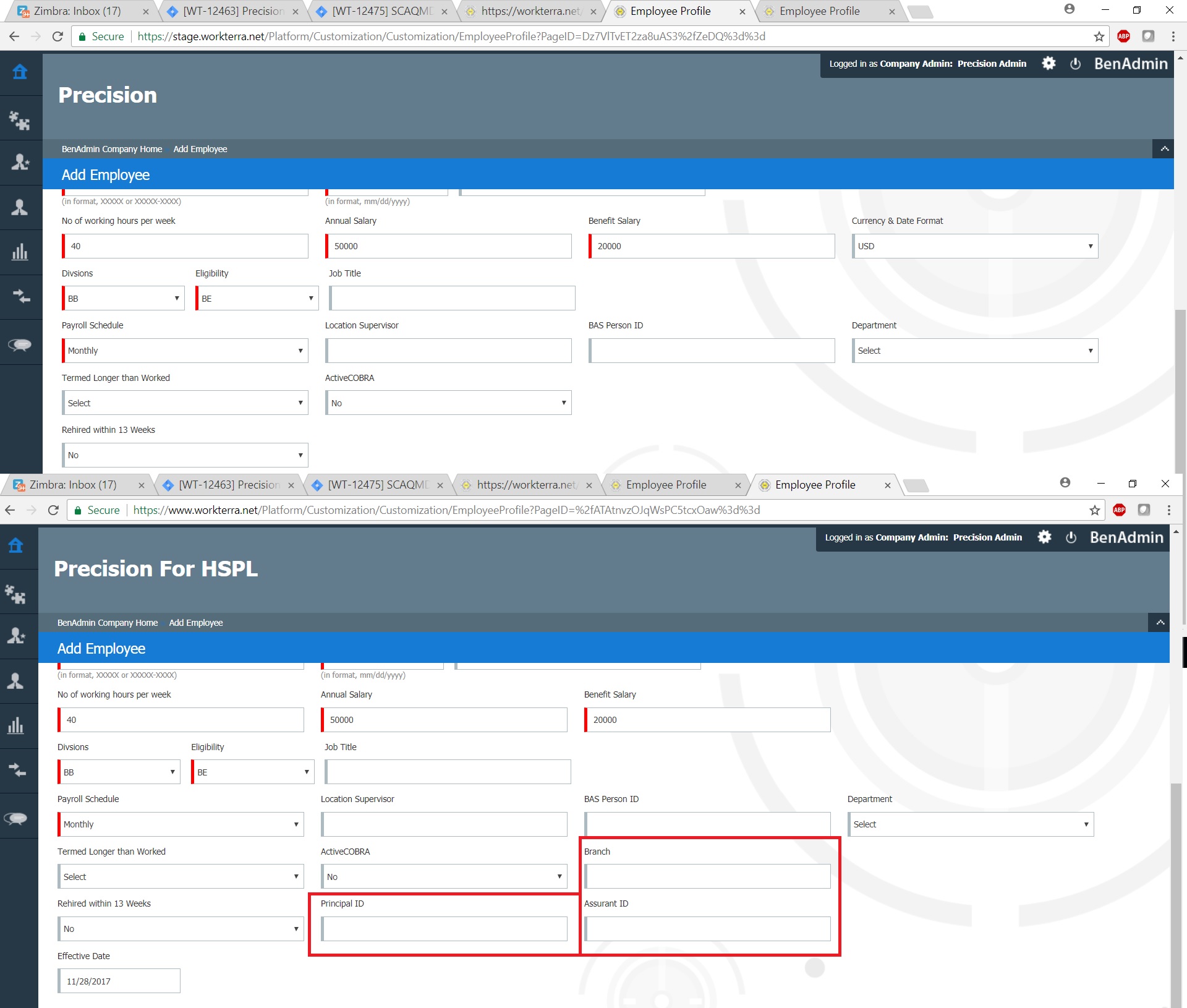
Task: Switch to WT-12475 SCAQMD tab in top window
Action: (382, 11)
